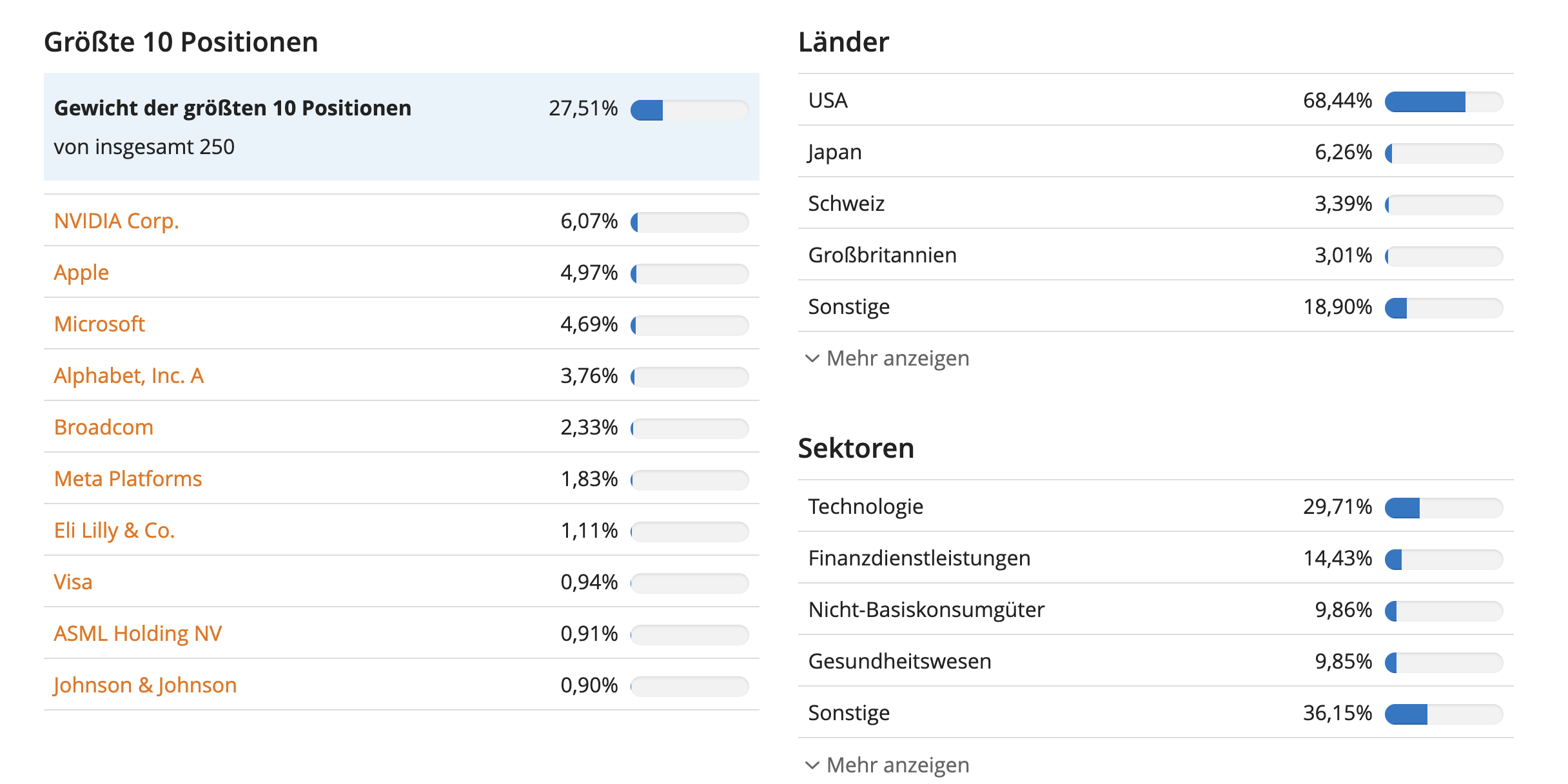
Task: Expand more countries with Mehr anzeigen
Action: click(897, 358)
